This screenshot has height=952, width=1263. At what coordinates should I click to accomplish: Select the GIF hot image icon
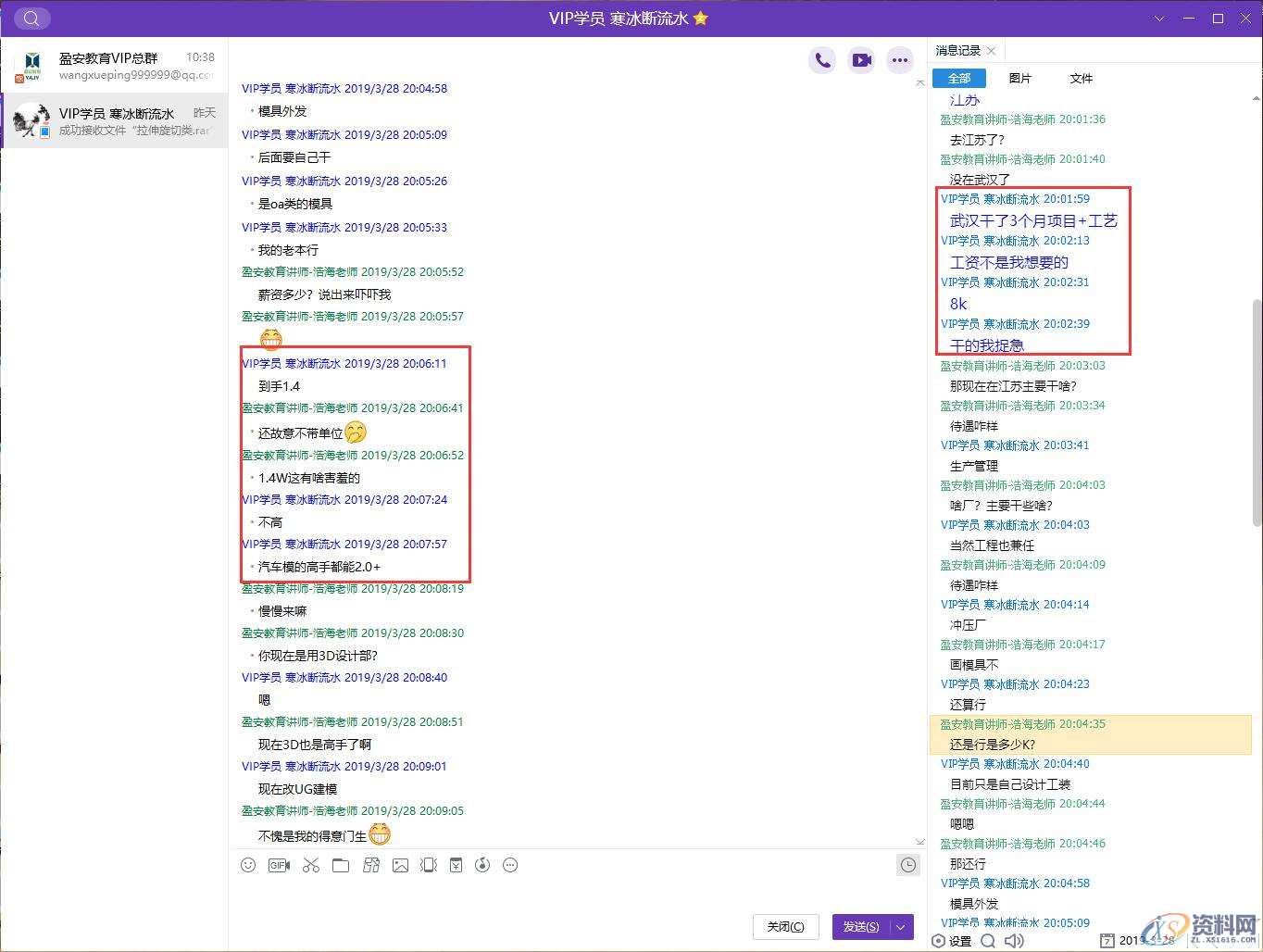point(279,865)
